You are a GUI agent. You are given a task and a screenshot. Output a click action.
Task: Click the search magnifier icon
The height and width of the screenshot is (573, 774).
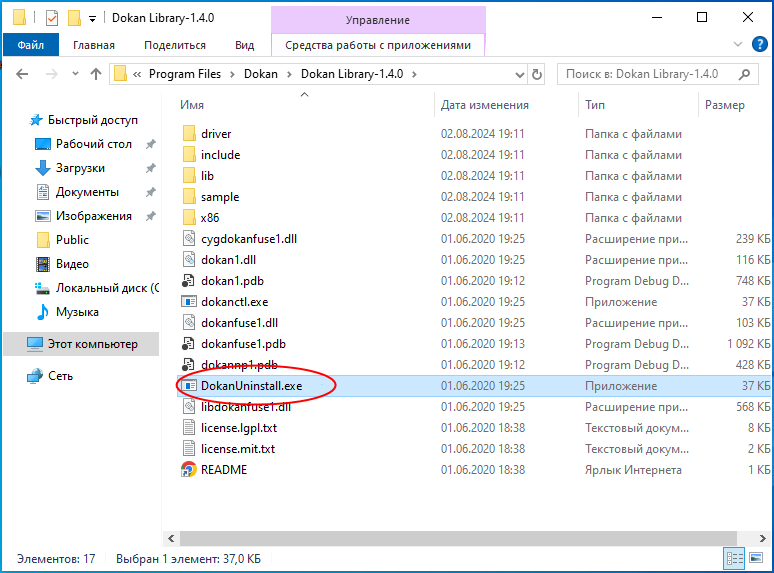(x=744, y=74)
